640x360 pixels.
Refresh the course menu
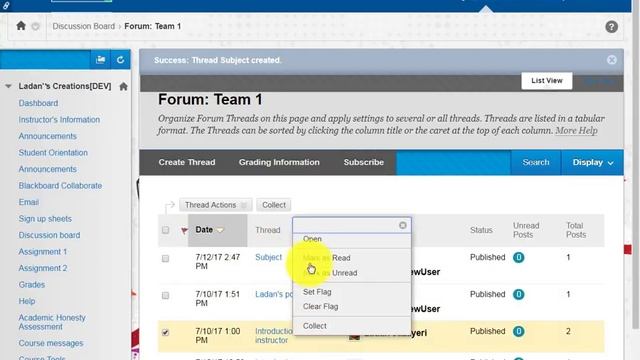tap(120, 60)
